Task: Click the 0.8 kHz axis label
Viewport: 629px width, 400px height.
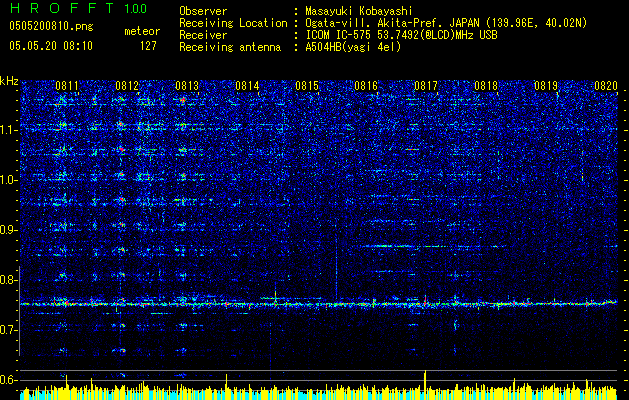Action: pos(8,280)
